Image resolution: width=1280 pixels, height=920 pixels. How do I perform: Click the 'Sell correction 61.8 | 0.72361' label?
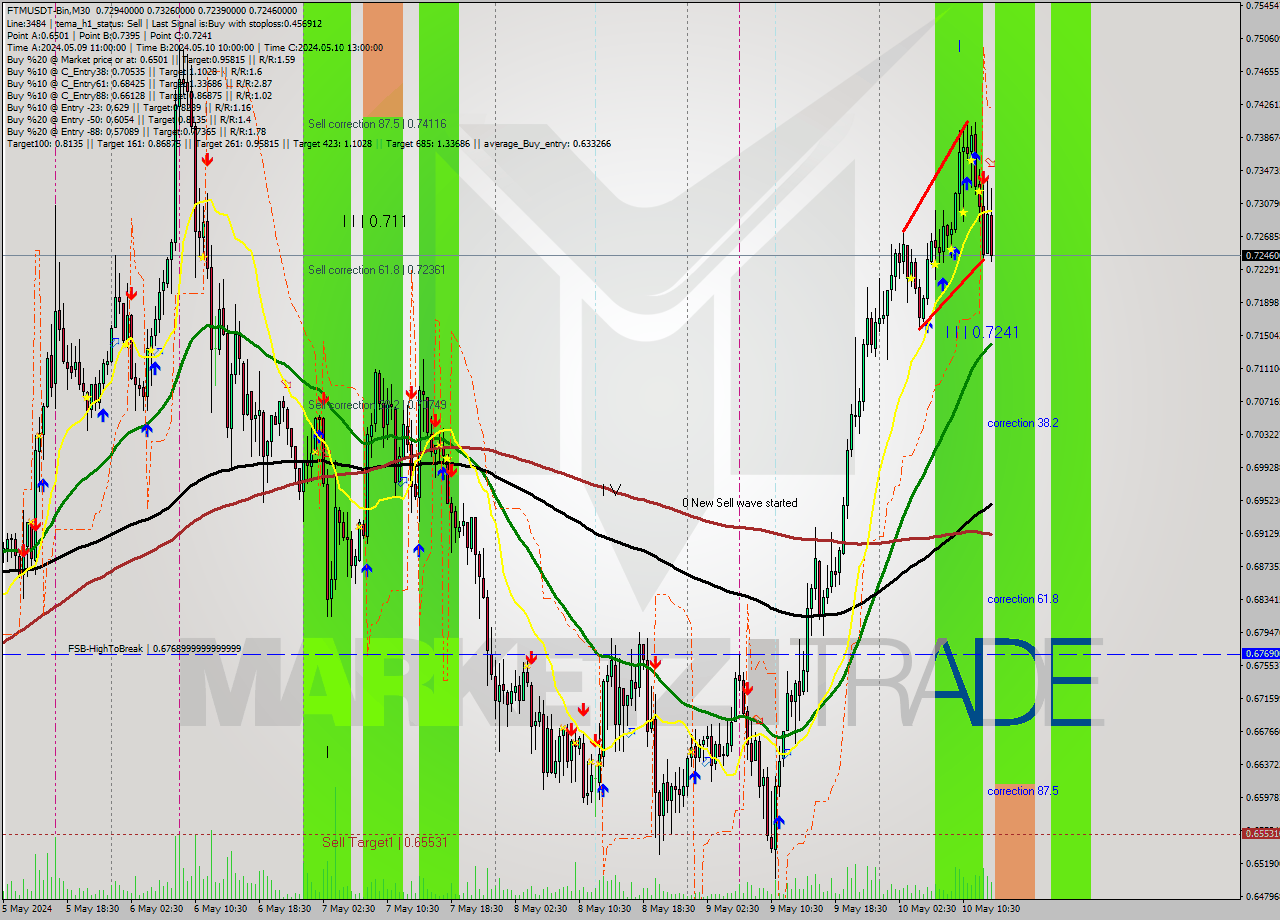[x=377, y=270]
